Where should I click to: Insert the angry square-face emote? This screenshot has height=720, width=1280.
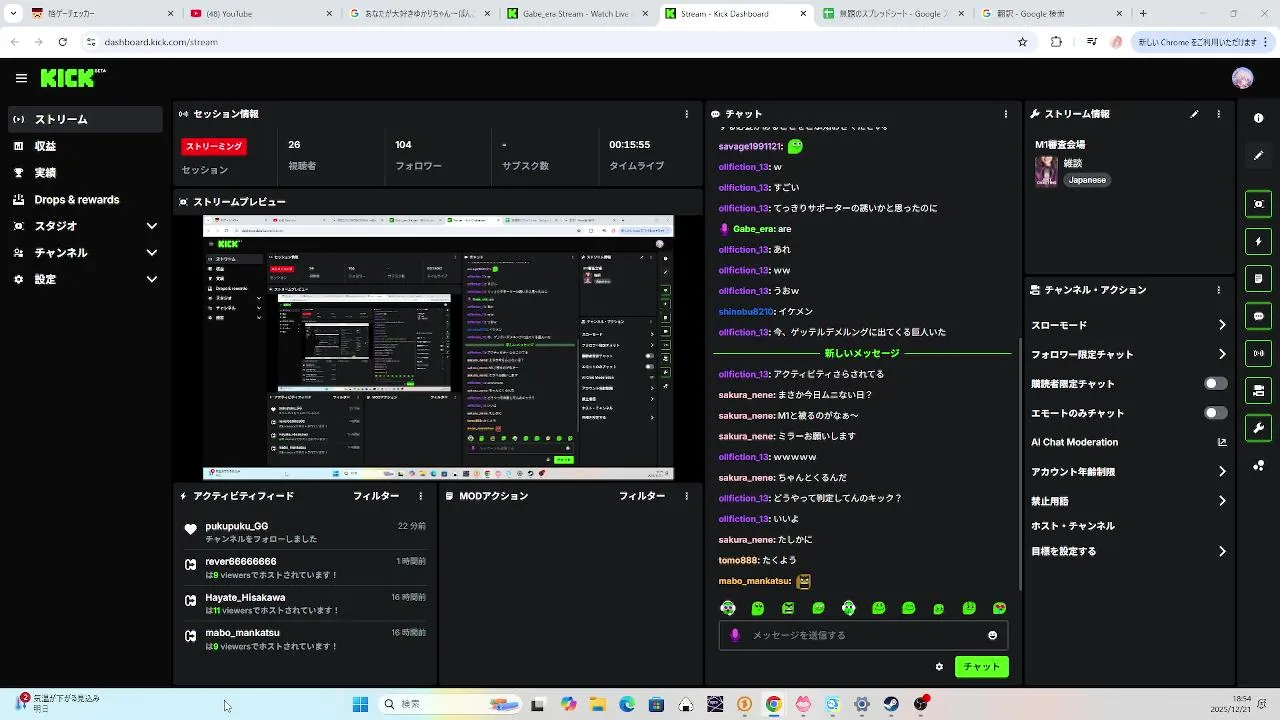point(788,608)
